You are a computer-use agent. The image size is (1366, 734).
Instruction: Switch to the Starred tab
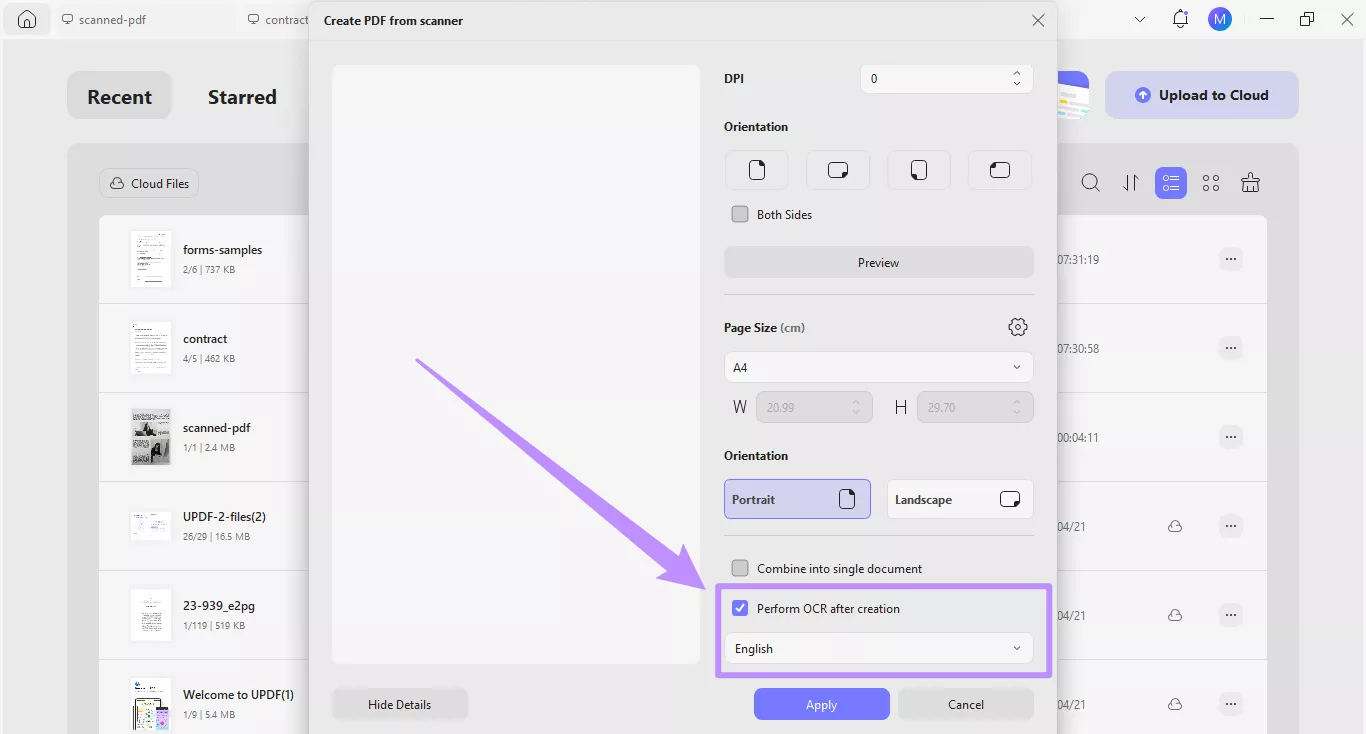pyautogui.click(x=242, y=96)
